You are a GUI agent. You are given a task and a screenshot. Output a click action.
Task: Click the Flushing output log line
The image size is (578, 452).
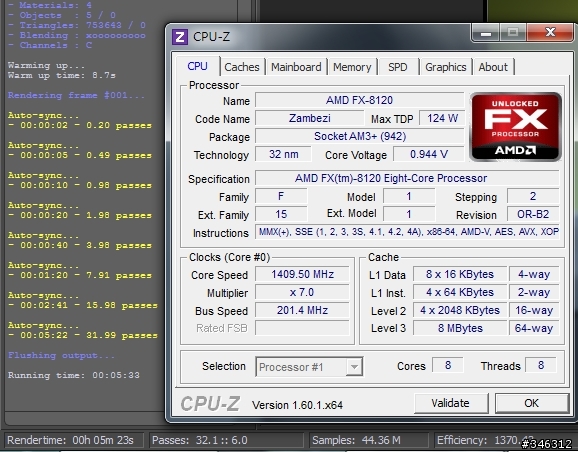tap(61, 355)
